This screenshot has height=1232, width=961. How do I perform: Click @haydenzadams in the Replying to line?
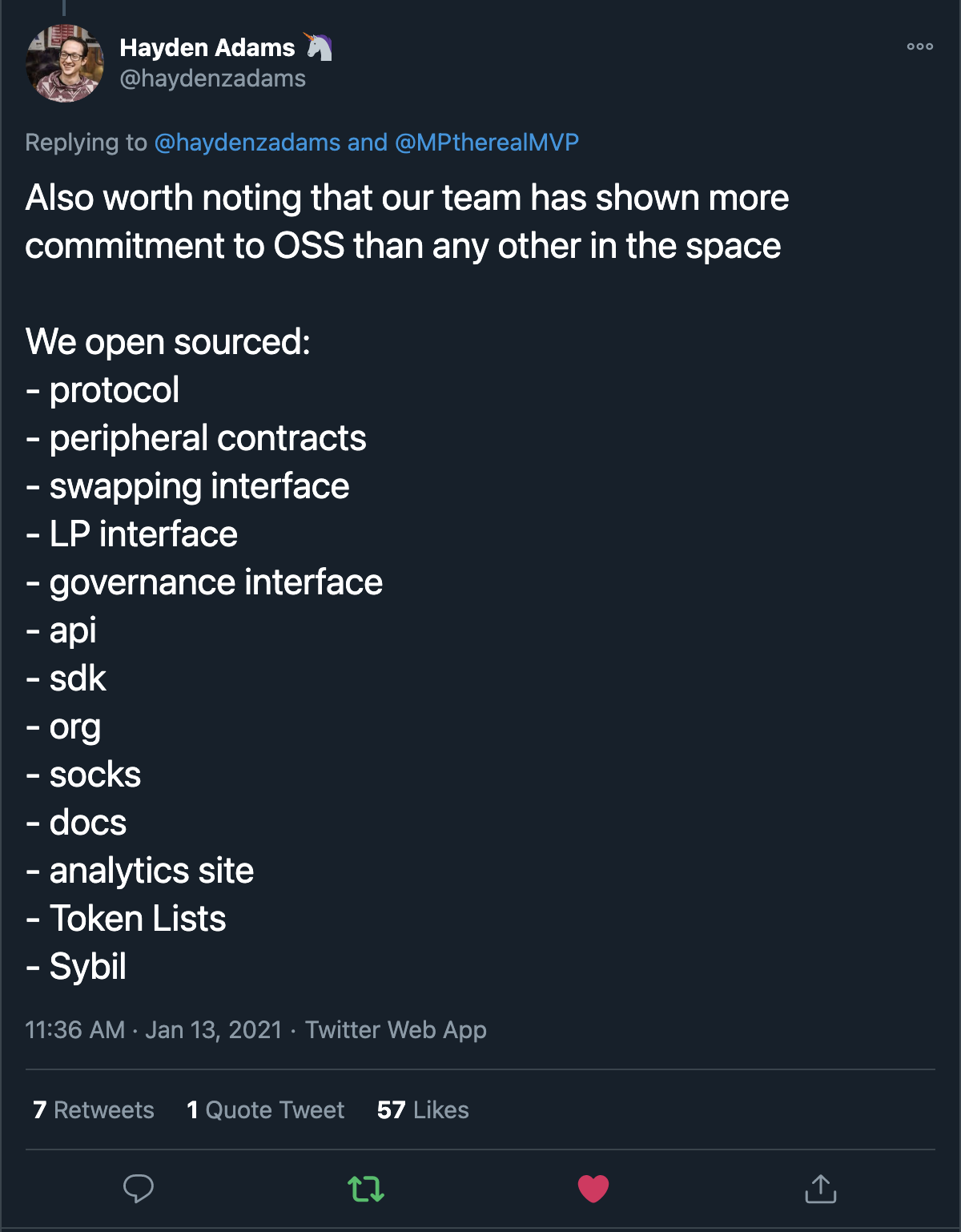coord(247,143)
